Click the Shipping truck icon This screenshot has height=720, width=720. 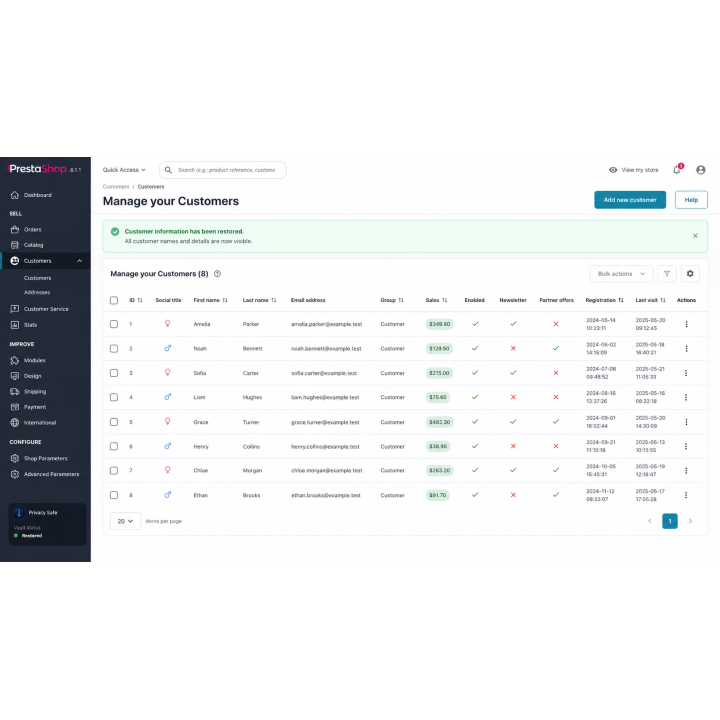(x=15, y=392)
